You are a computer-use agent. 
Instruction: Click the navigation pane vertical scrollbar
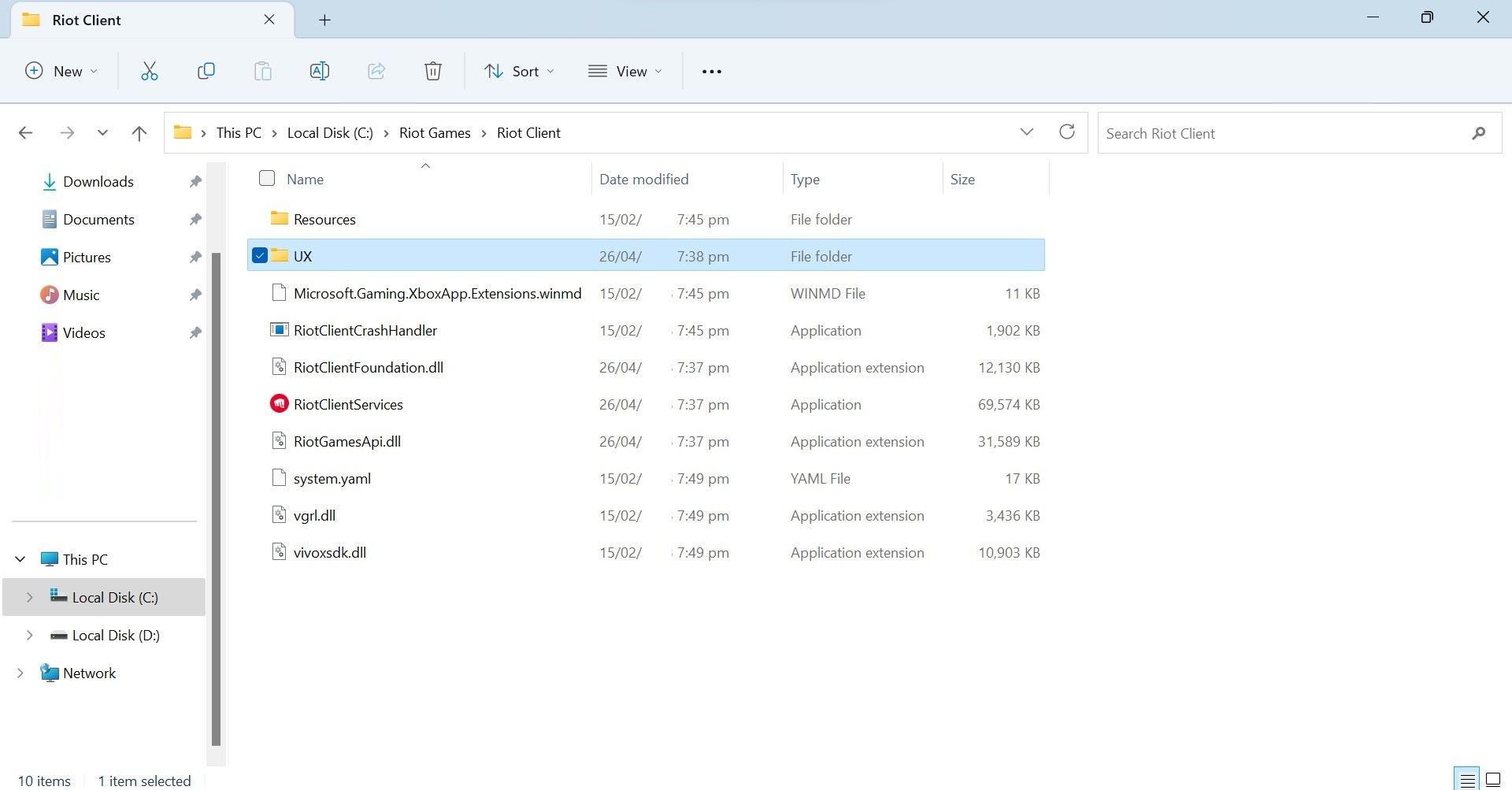point(216,499)
